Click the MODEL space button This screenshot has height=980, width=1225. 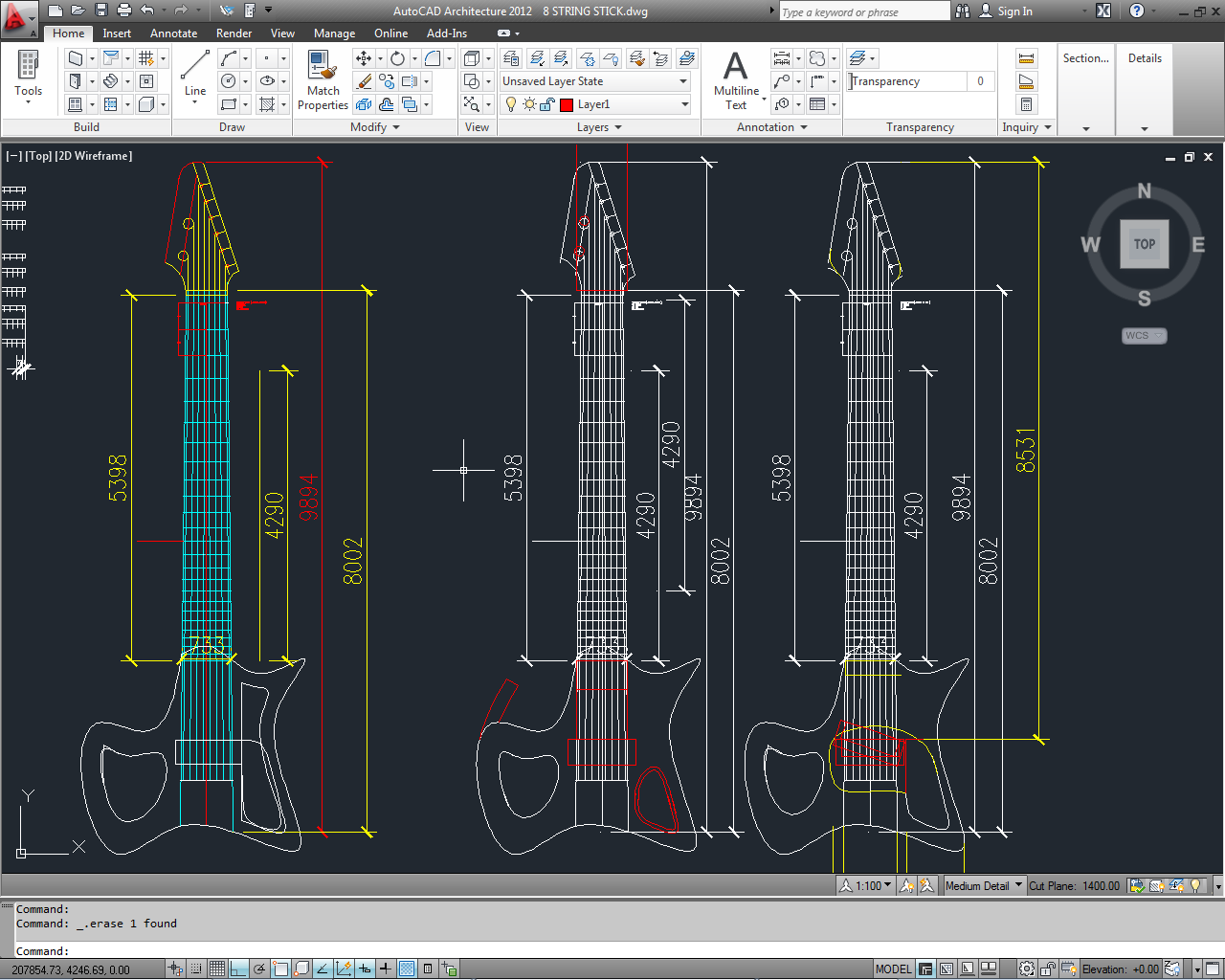click(893, 969)
